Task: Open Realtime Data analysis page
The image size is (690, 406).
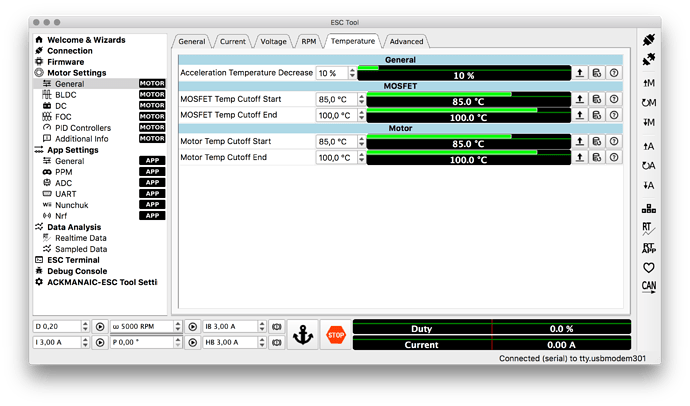Action: [81, 238]
